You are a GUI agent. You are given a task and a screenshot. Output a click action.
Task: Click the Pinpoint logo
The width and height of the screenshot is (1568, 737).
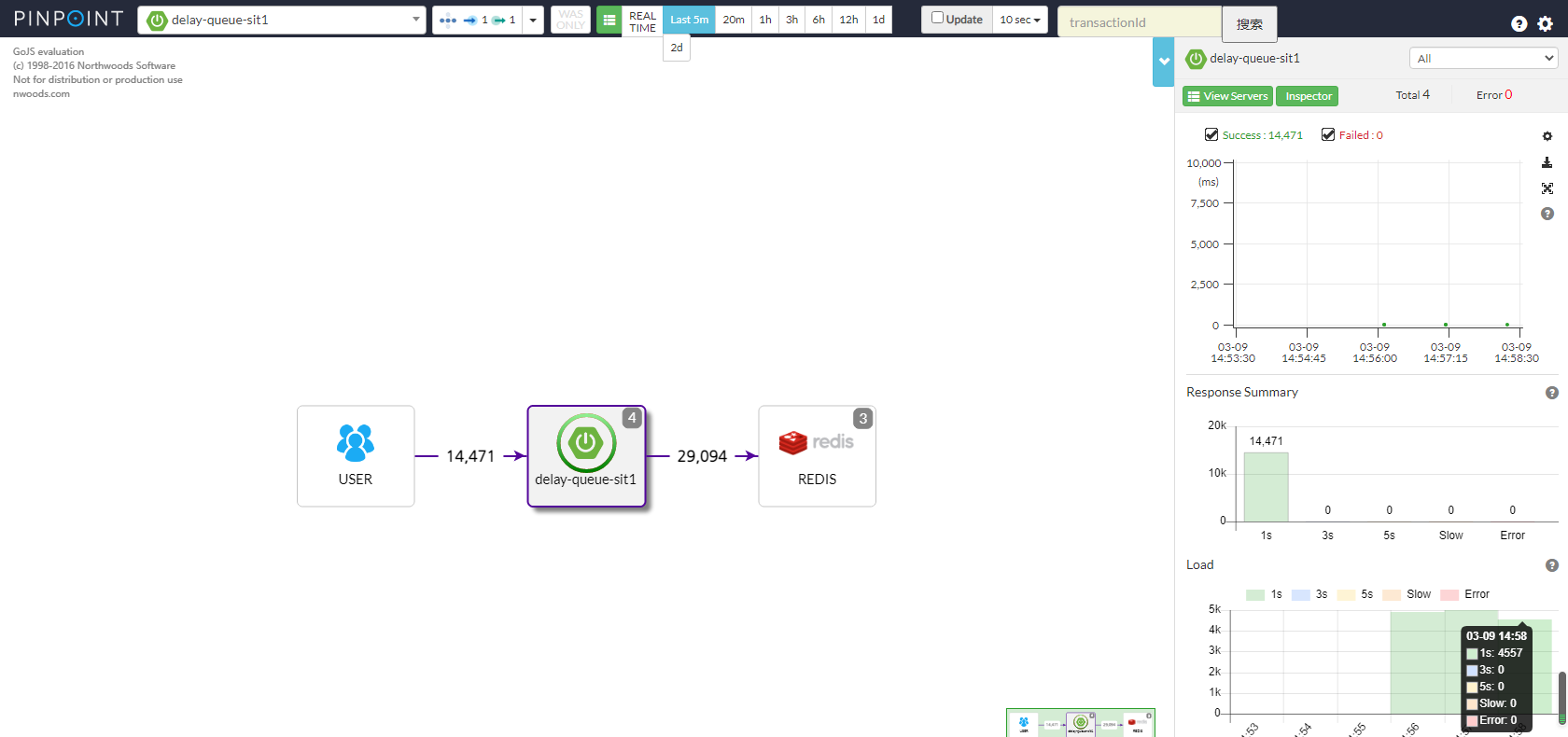[68, 19]
